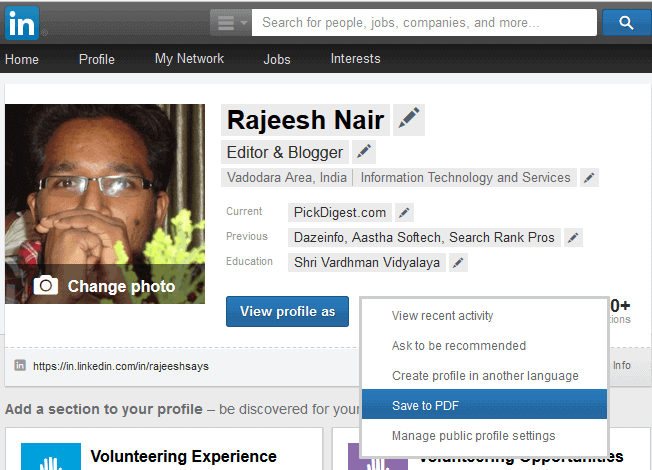Open the Home nav item

[22, 59]
